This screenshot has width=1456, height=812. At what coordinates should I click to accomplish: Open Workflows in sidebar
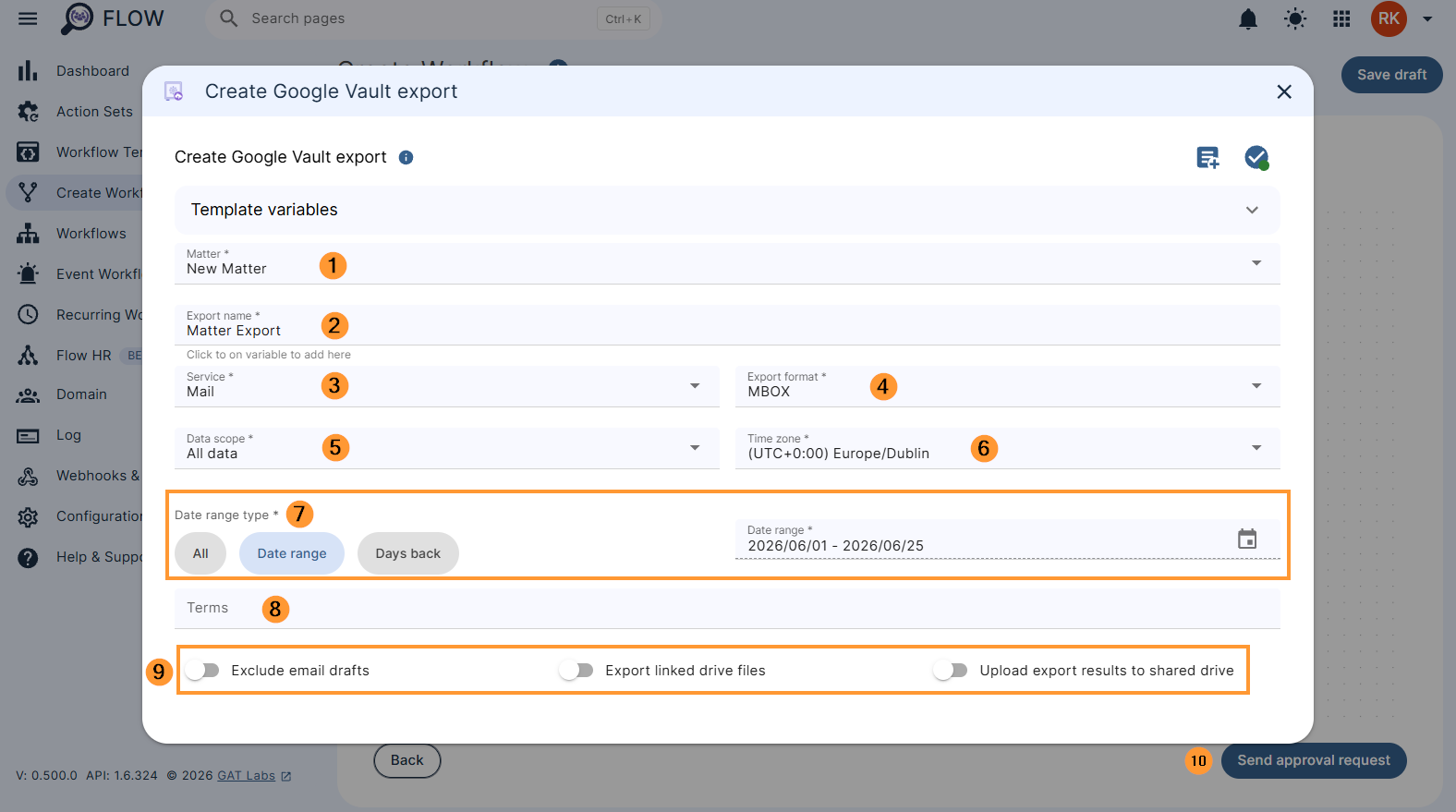pyautogui.click(x=91, y=234)
